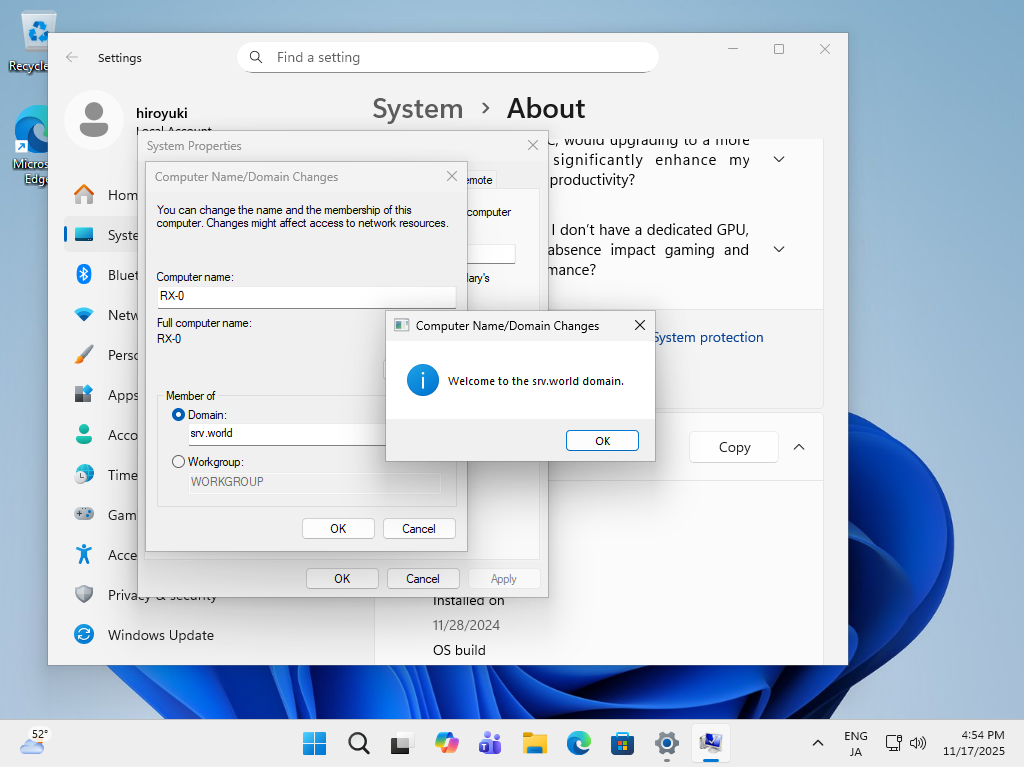Expand the dedicated GPU question chevron
This screenshot has height=767, width=1024.
point(779,249)
